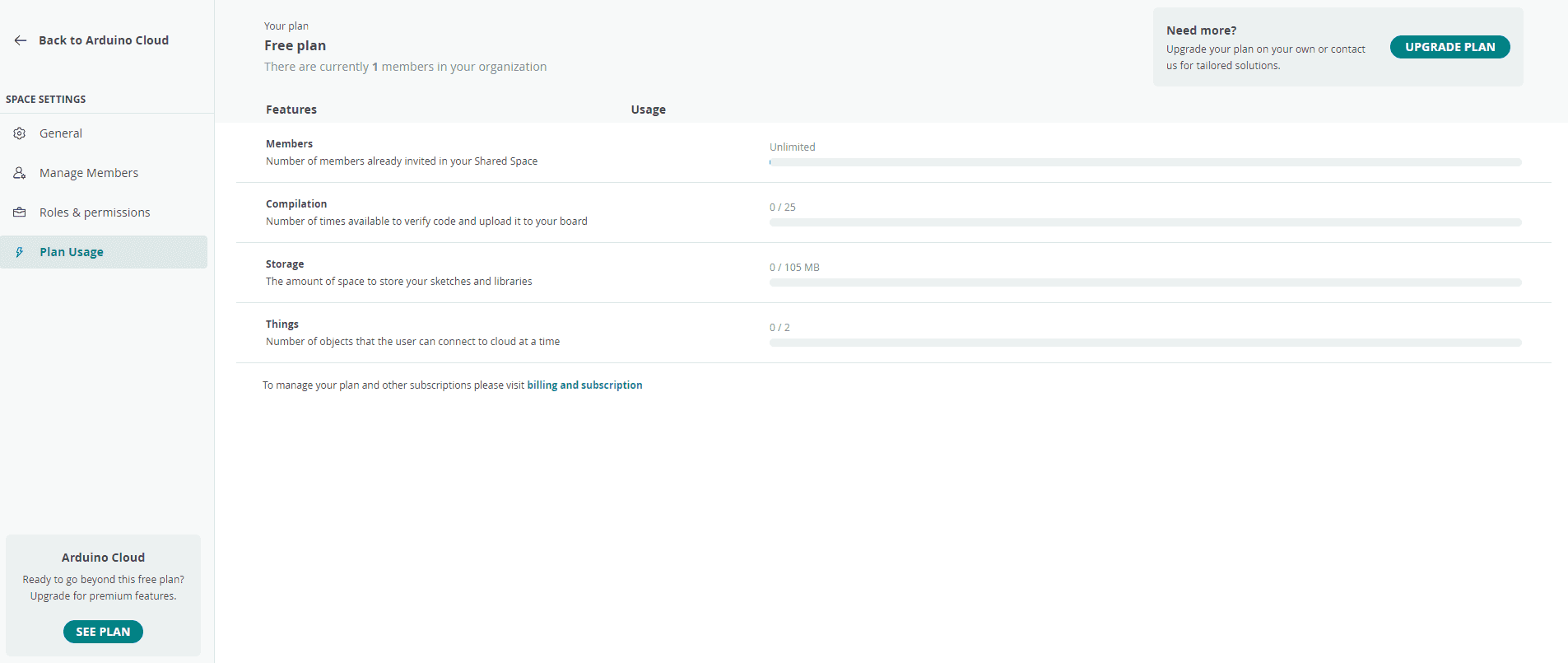The width and height of the screenshot is (1568, 663).
Task: Click the Plan Usage lightning icon
Action: pyautogui.click(x=20, y=252)
